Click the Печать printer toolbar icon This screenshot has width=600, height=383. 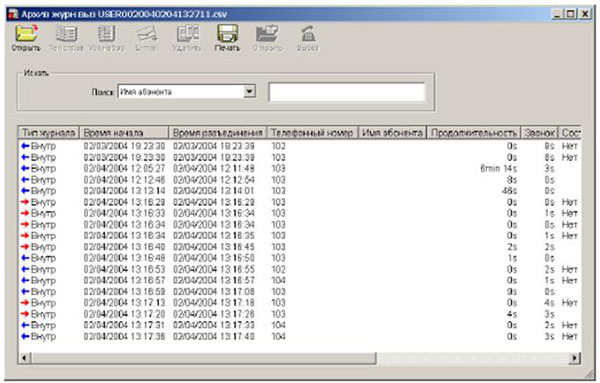(227, 34)
